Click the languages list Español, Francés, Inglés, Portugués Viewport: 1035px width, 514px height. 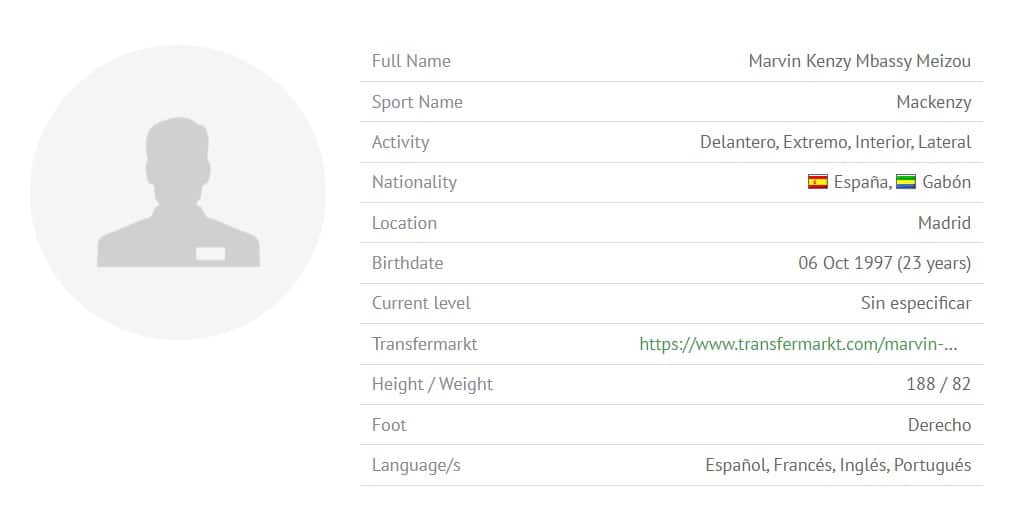tap(838, 465)
